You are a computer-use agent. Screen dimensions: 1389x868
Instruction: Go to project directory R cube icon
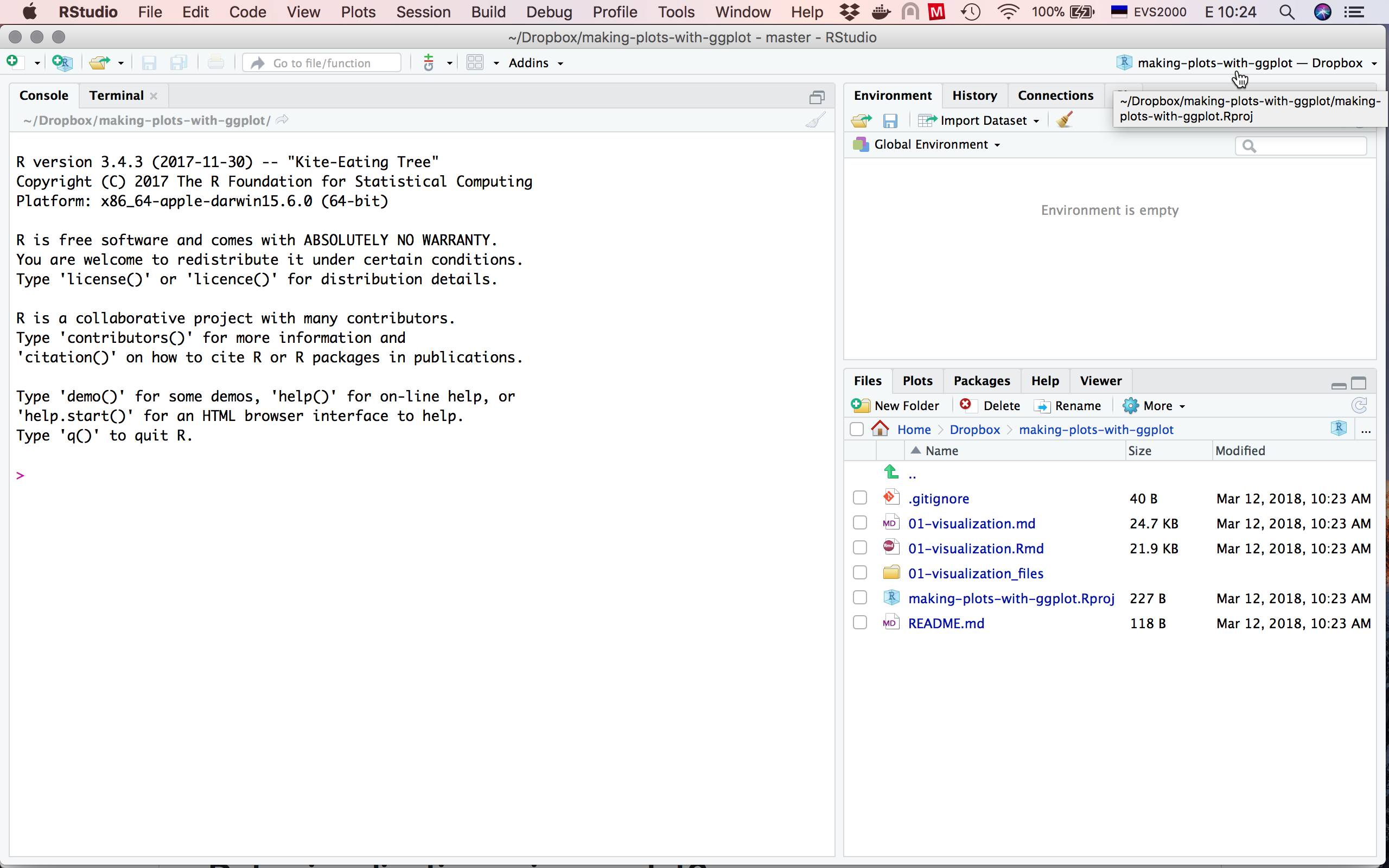click(1339, 429)
